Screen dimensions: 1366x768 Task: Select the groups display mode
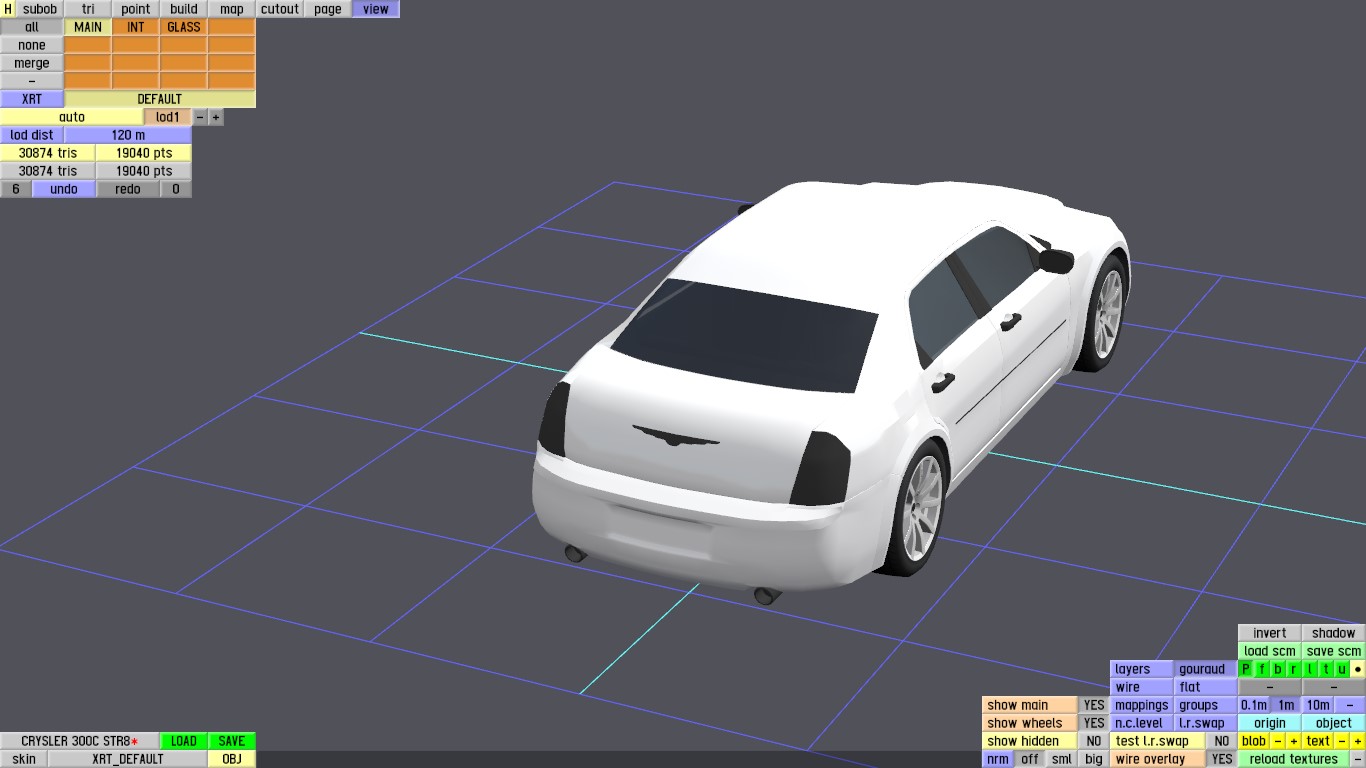click(x=1206, y=705)
